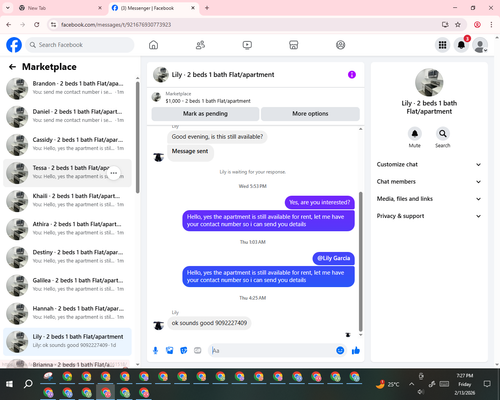This screenshot has height=400, width=500.
Task: Open the Windows action center notifications icon
Action: 487,384
